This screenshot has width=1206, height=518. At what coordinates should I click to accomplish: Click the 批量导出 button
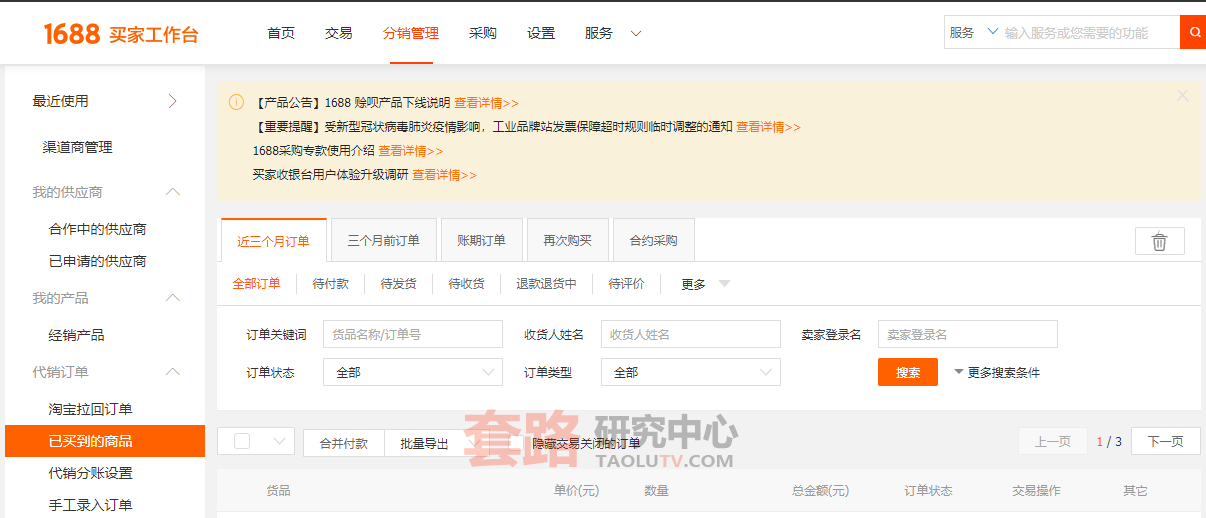coord(425,443)
